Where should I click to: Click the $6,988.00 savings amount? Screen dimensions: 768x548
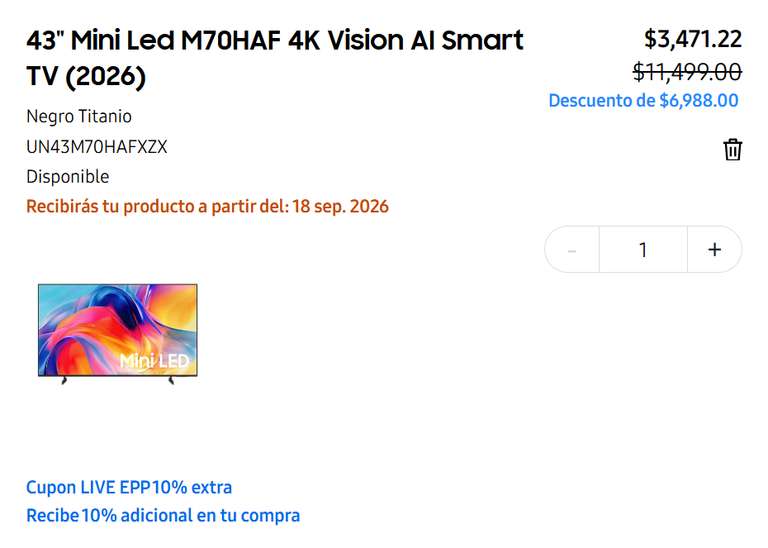(699, 100)
